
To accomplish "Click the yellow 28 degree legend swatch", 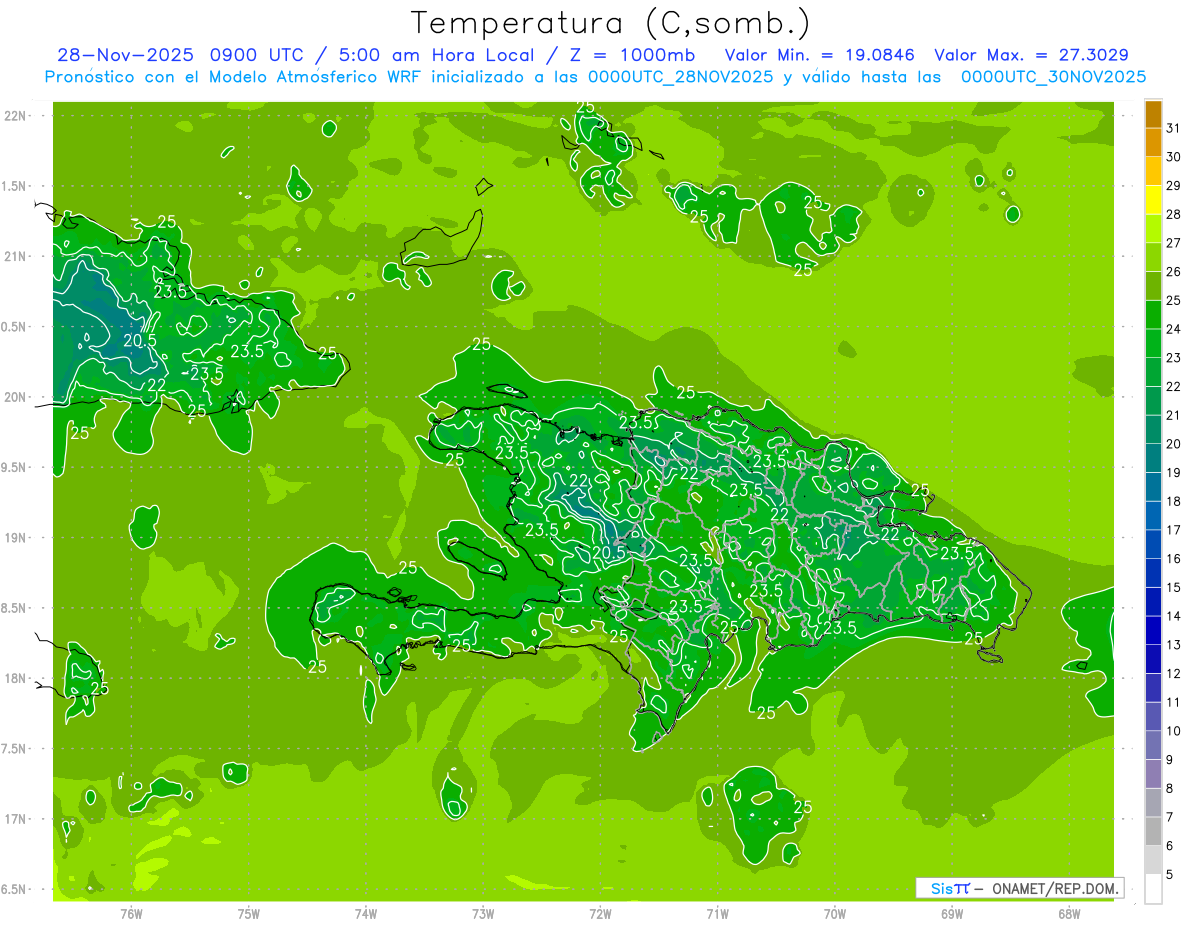I will pyautogui.click(x=1153, y=201).
